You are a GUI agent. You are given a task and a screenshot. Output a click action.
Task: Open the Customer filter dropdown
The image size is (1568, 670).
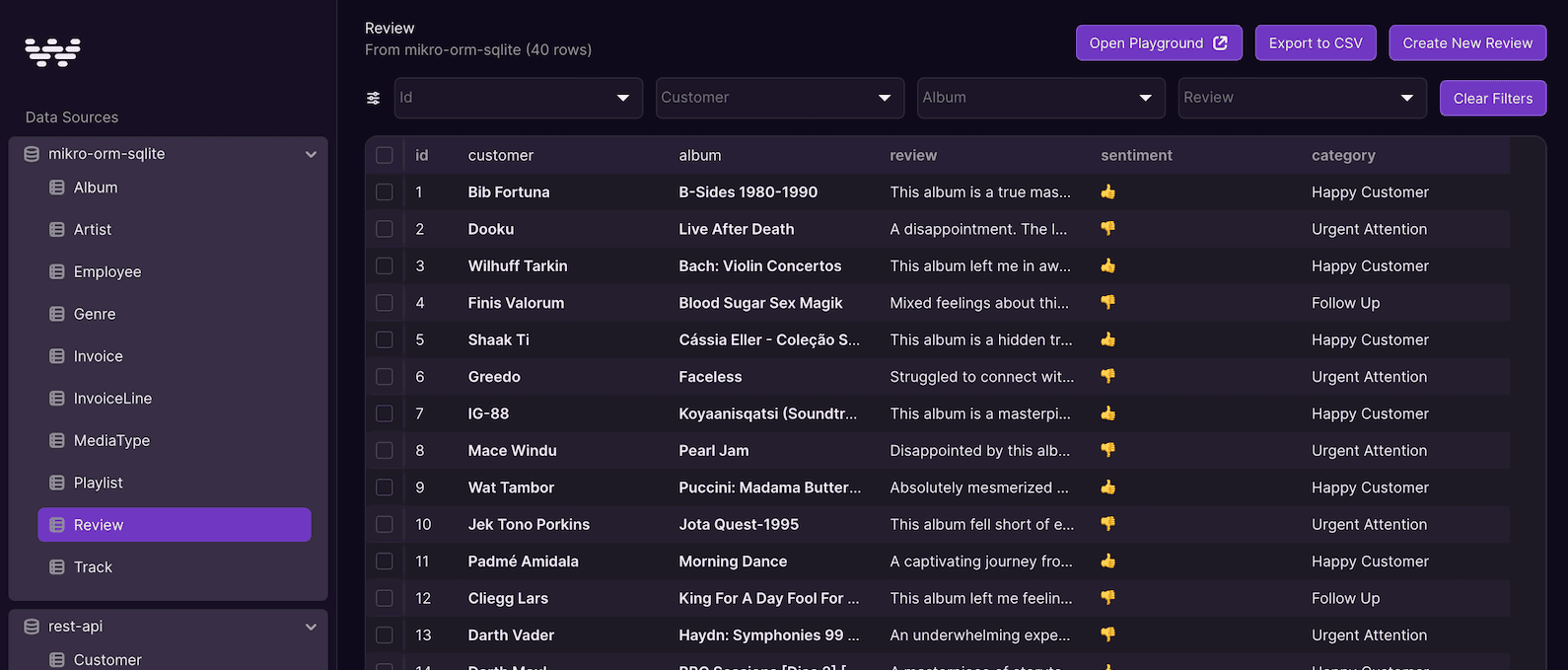(884, 99)
